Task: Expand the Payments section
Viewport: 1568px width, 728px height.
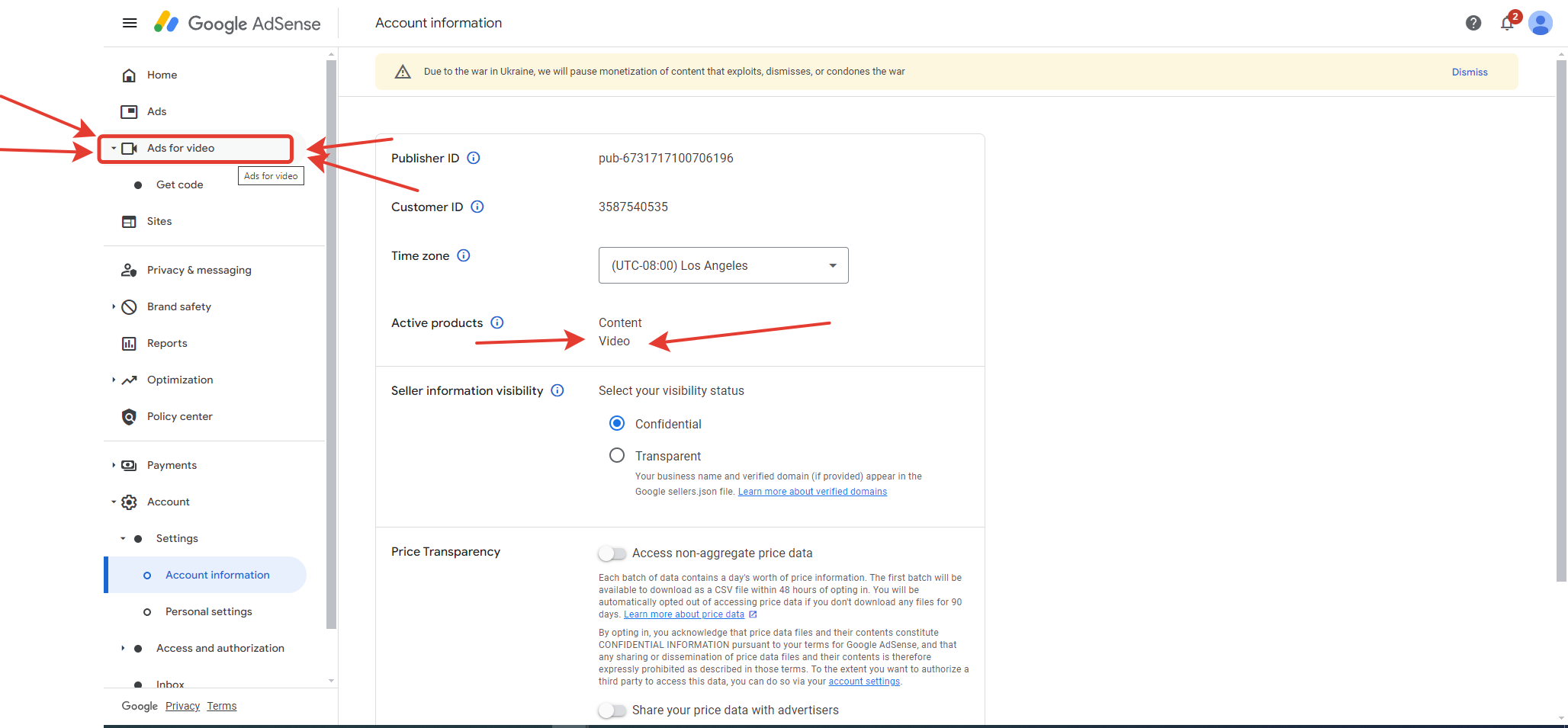Action: (x=114, y=465)
